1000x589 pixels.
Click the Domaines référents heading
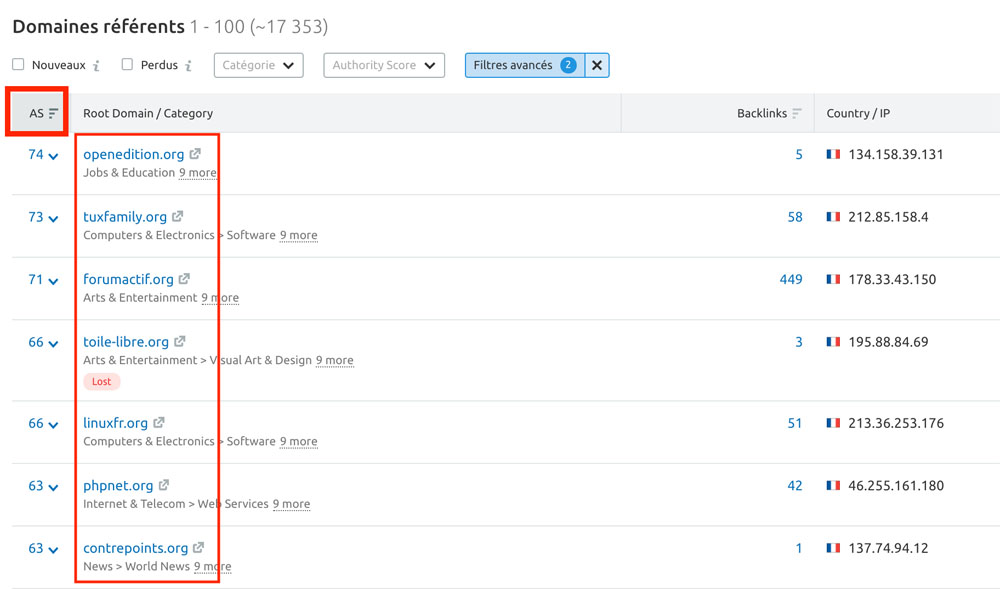pos(99,27)
